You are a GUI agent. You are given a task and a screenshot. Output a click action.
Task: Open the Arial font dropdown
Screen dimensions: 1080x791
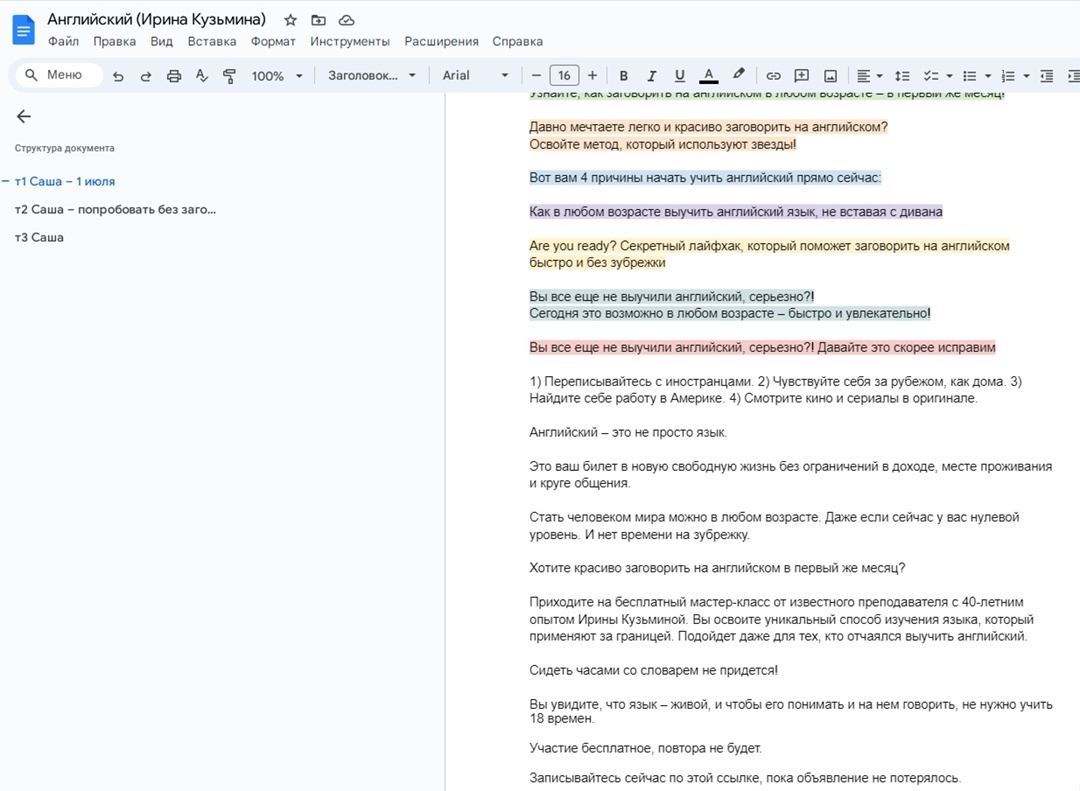[475, 76]
